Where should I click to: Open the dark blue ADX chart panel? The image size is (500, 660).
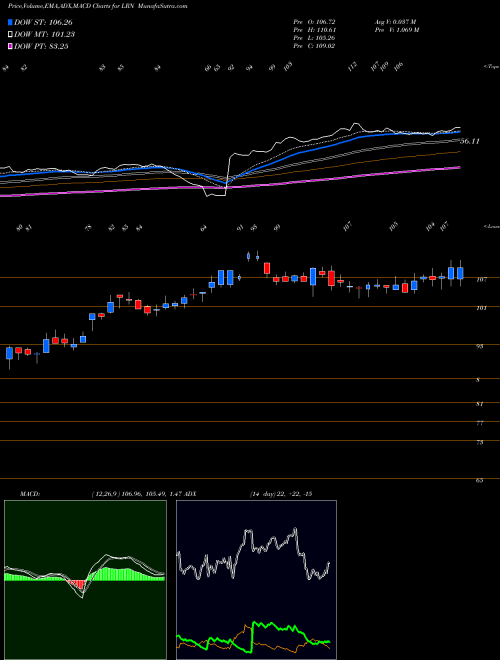click(x=256, y=580)
